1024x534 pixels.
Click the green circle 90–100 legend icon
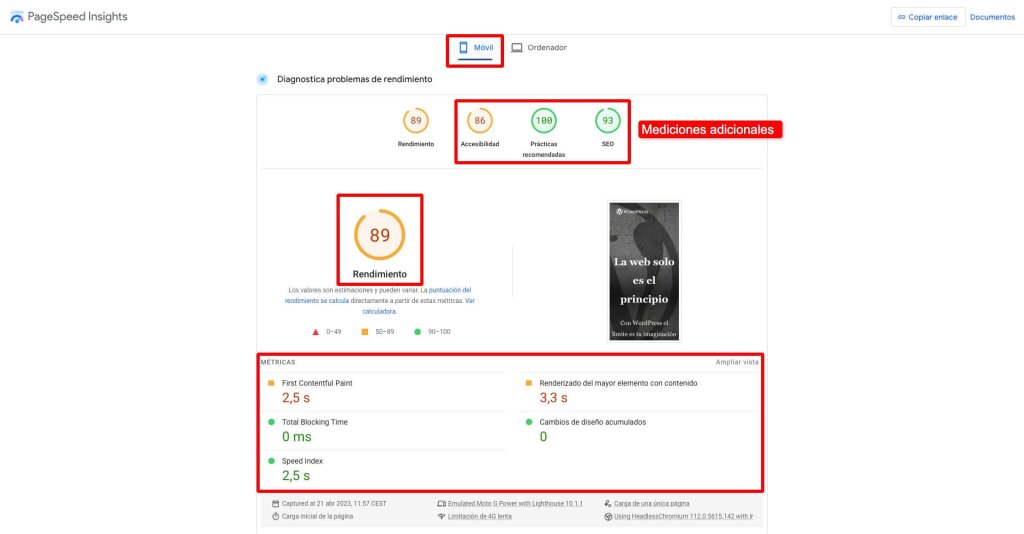click(x=417, y=332)
